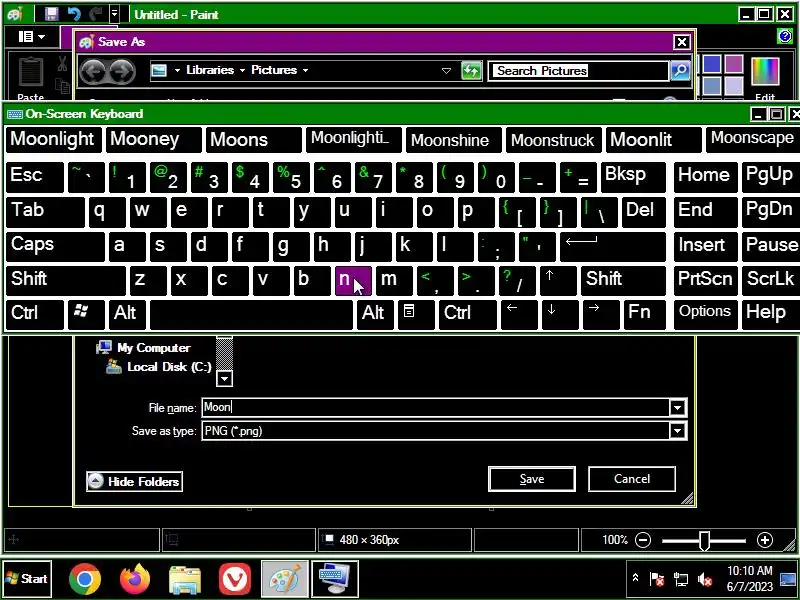The image size is (800, 600).
Task: Click the left arrow key on the keyboard
Action: coord(519,314)
